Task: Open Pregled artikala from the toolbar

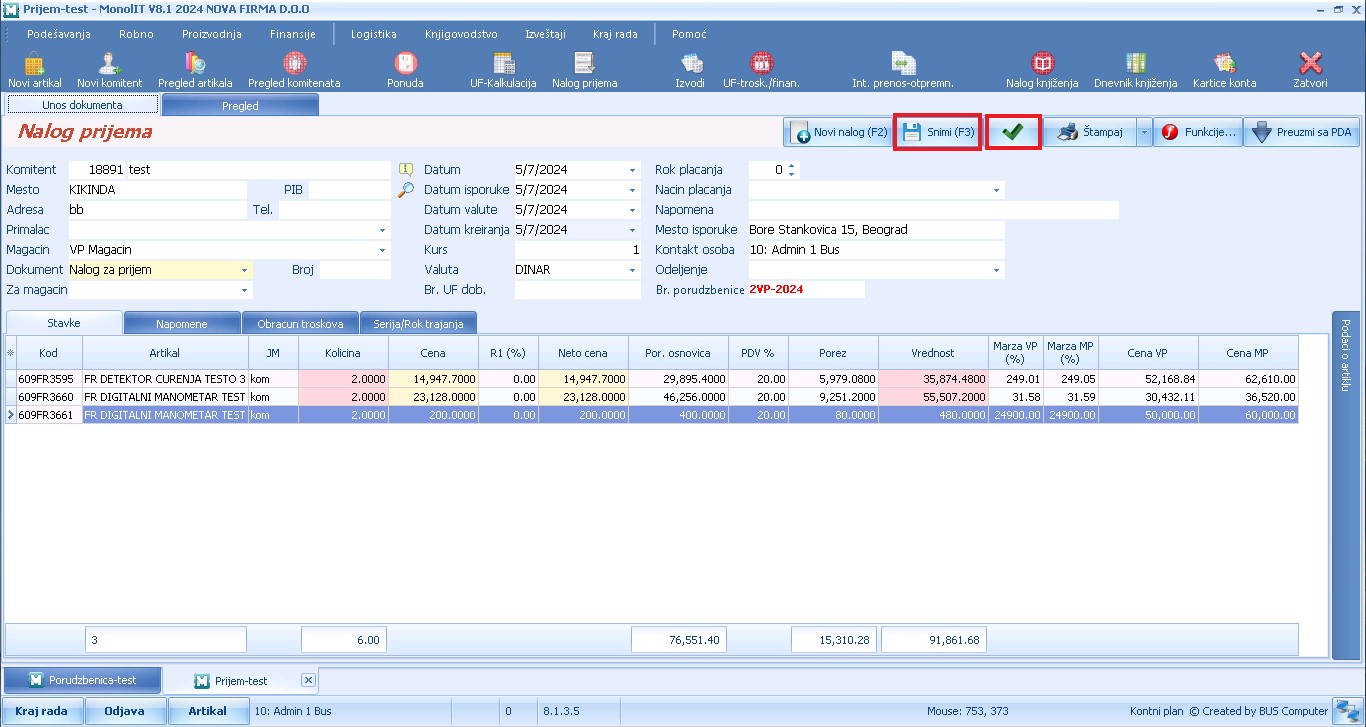Action: [195, 70]
